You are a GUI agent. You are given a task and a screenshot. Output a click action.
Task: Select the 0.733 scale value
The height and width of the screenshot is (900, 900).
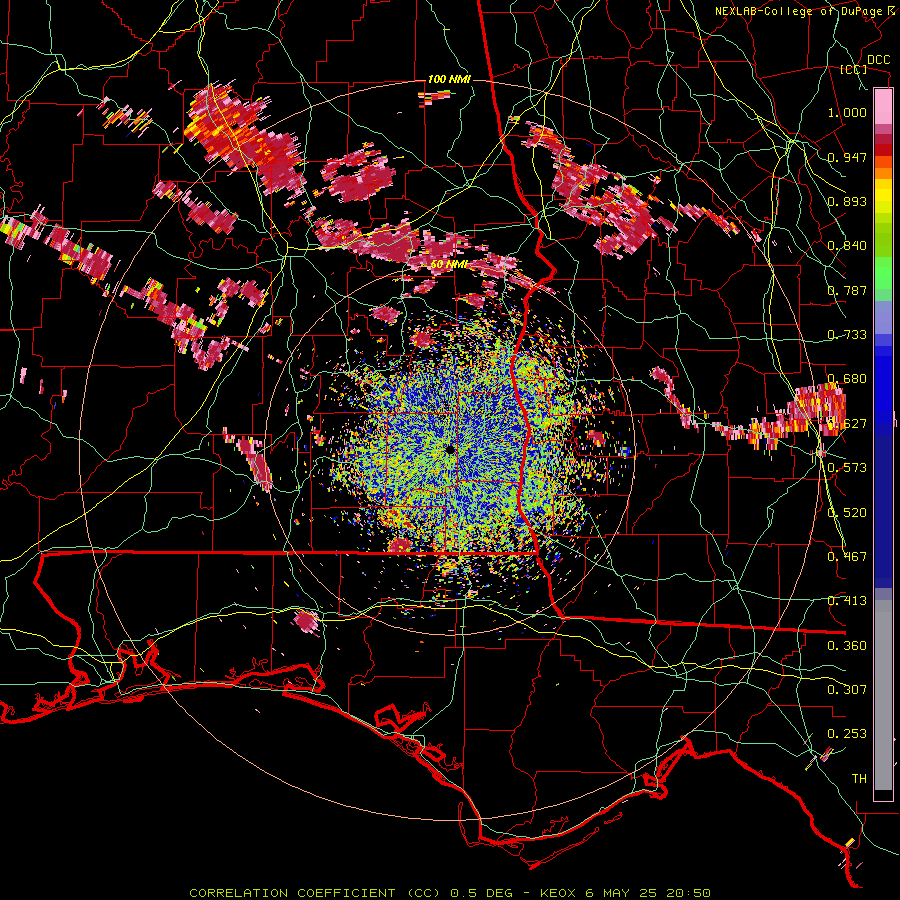[847, 334]
